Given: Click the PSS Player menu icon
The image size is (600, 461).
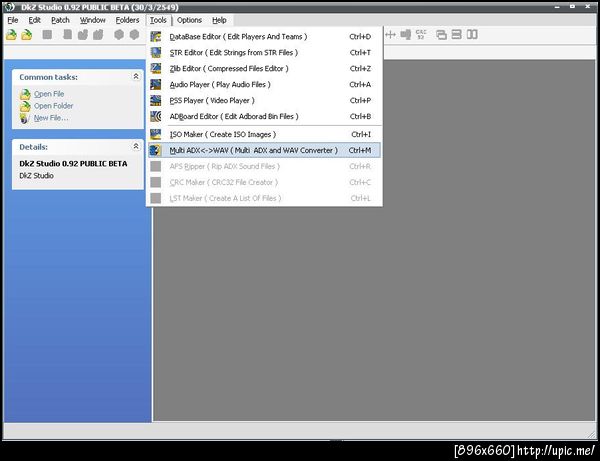Looking at the screenshot, I should point(156,100).
